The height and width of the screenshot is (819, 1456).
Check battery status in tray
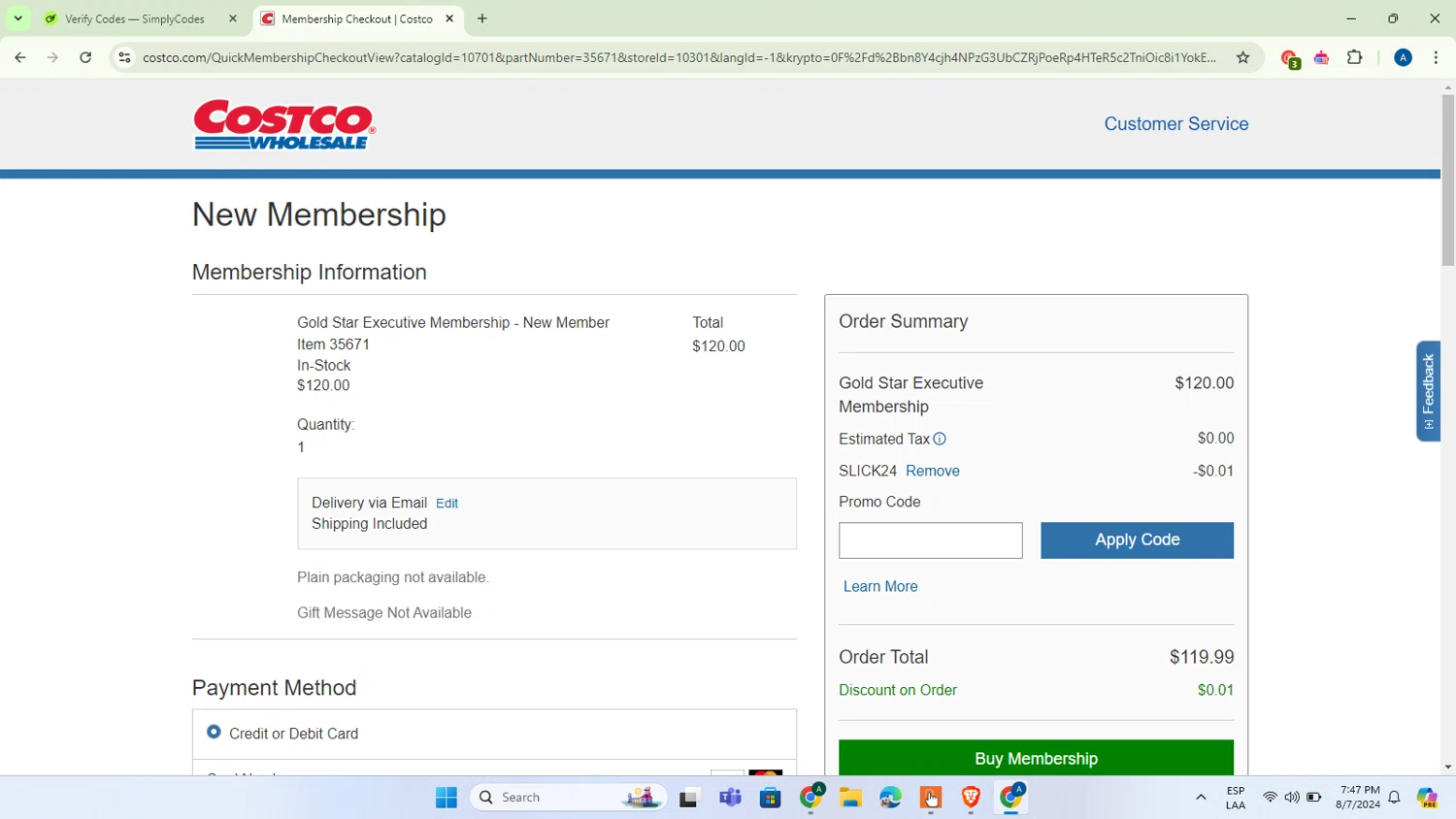click(1314, 798)
